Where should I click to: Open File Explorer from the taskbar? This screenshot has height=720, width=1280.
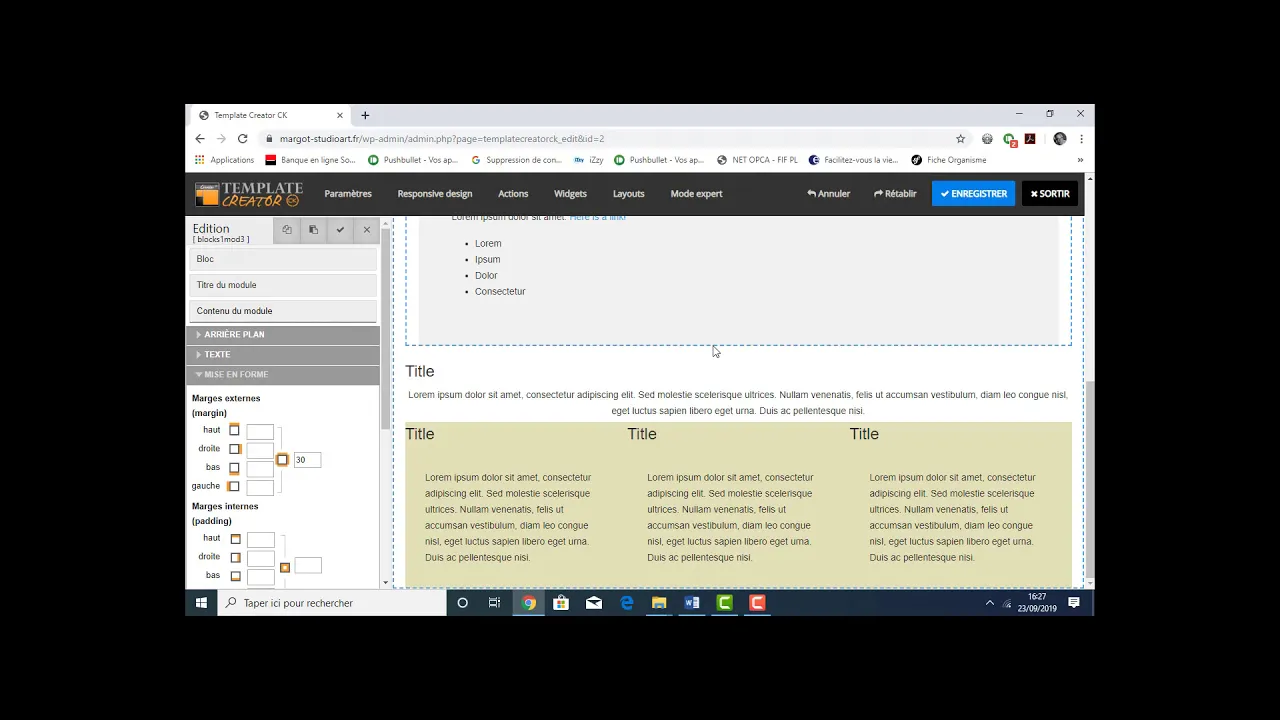[x=659, y=603]
